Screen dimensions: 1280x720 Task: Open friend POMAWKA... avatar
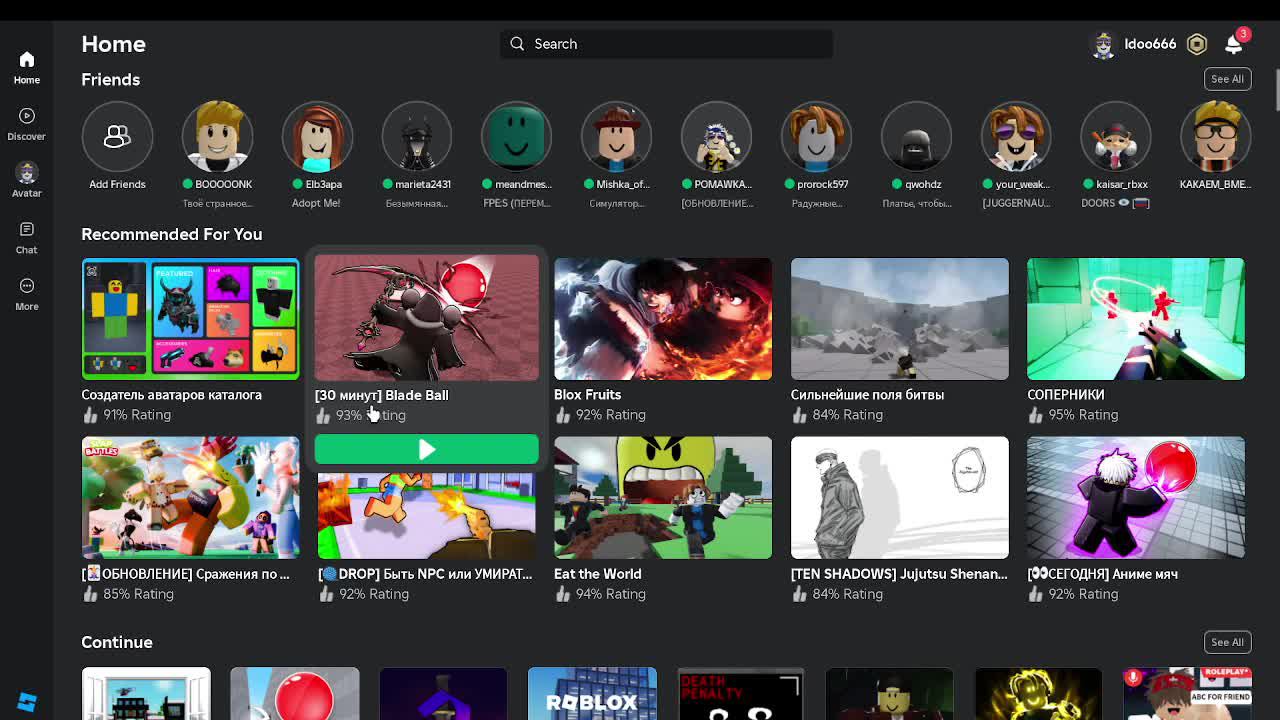pos(717,136)
